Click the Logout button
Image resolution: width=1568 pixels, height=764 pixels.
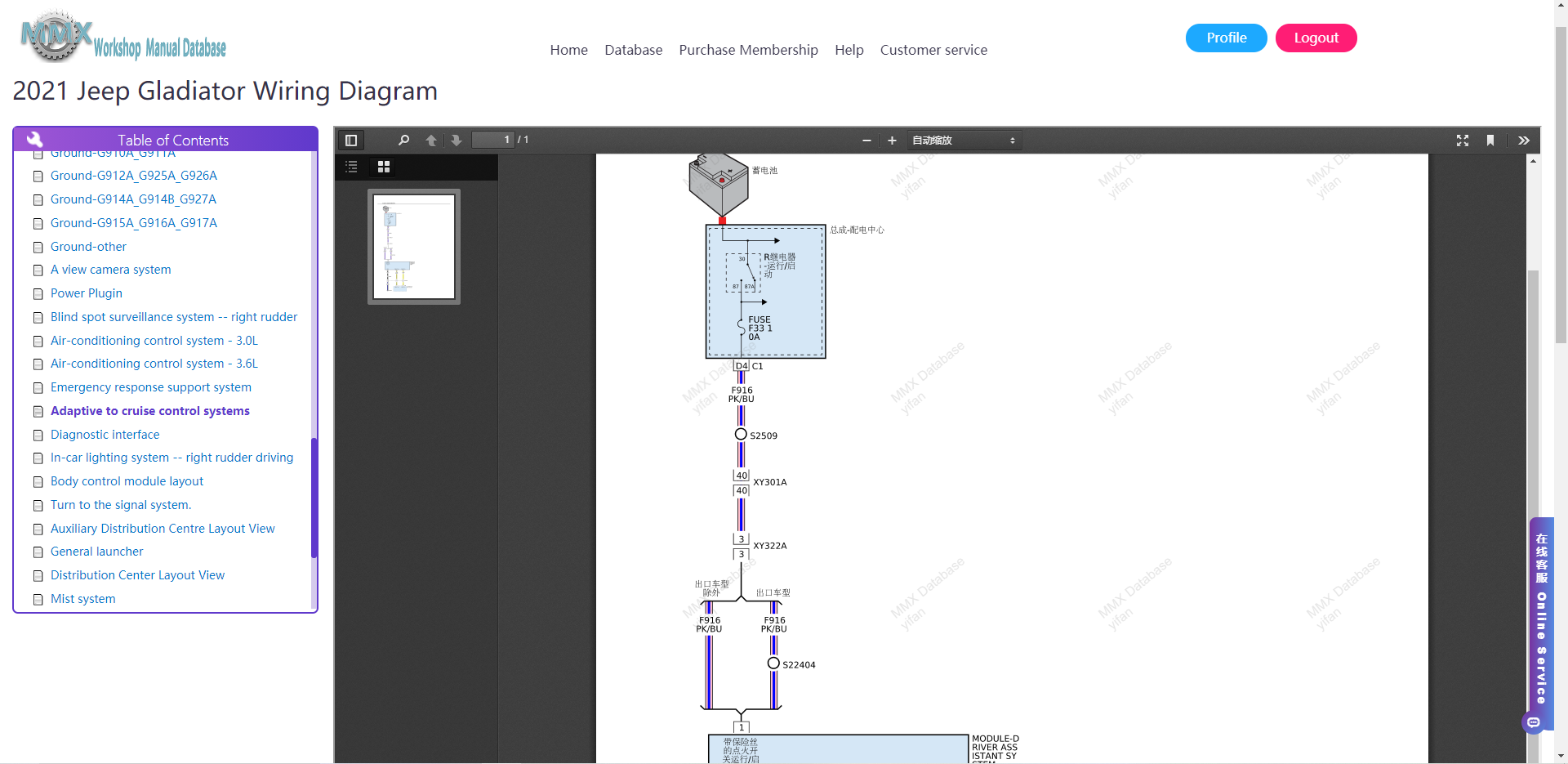(1316, 38)
